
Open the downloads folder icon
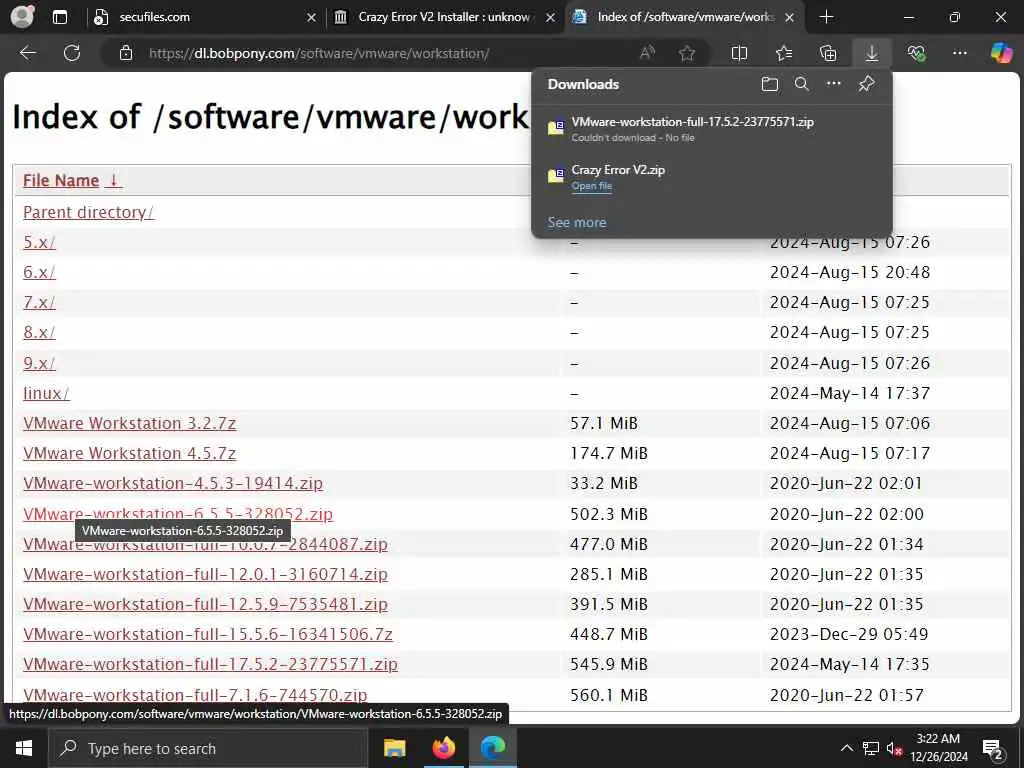coord(770,84)
